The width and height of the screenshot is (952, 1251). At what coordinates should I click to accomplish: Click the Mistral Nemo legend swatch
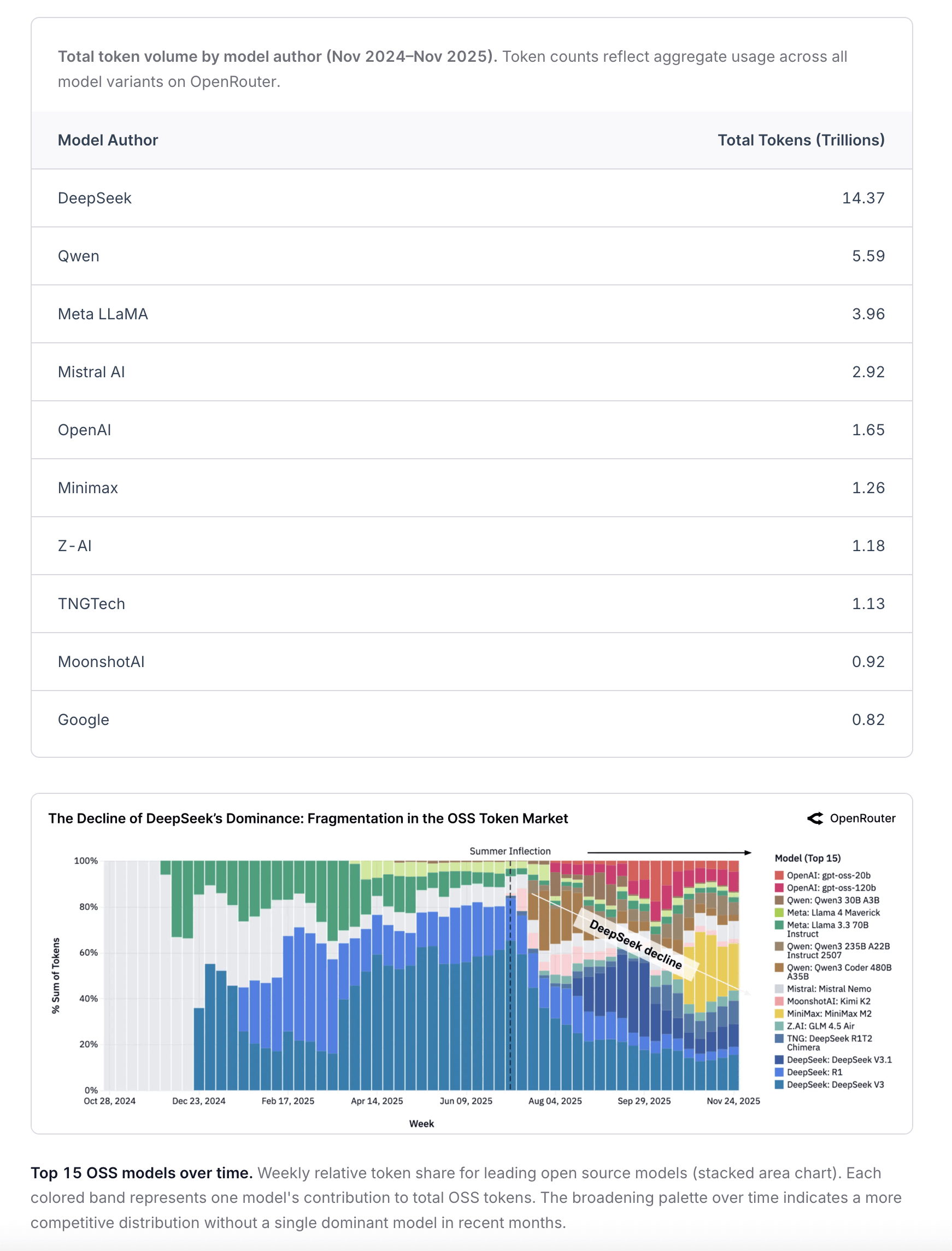[x=779, y=989]
